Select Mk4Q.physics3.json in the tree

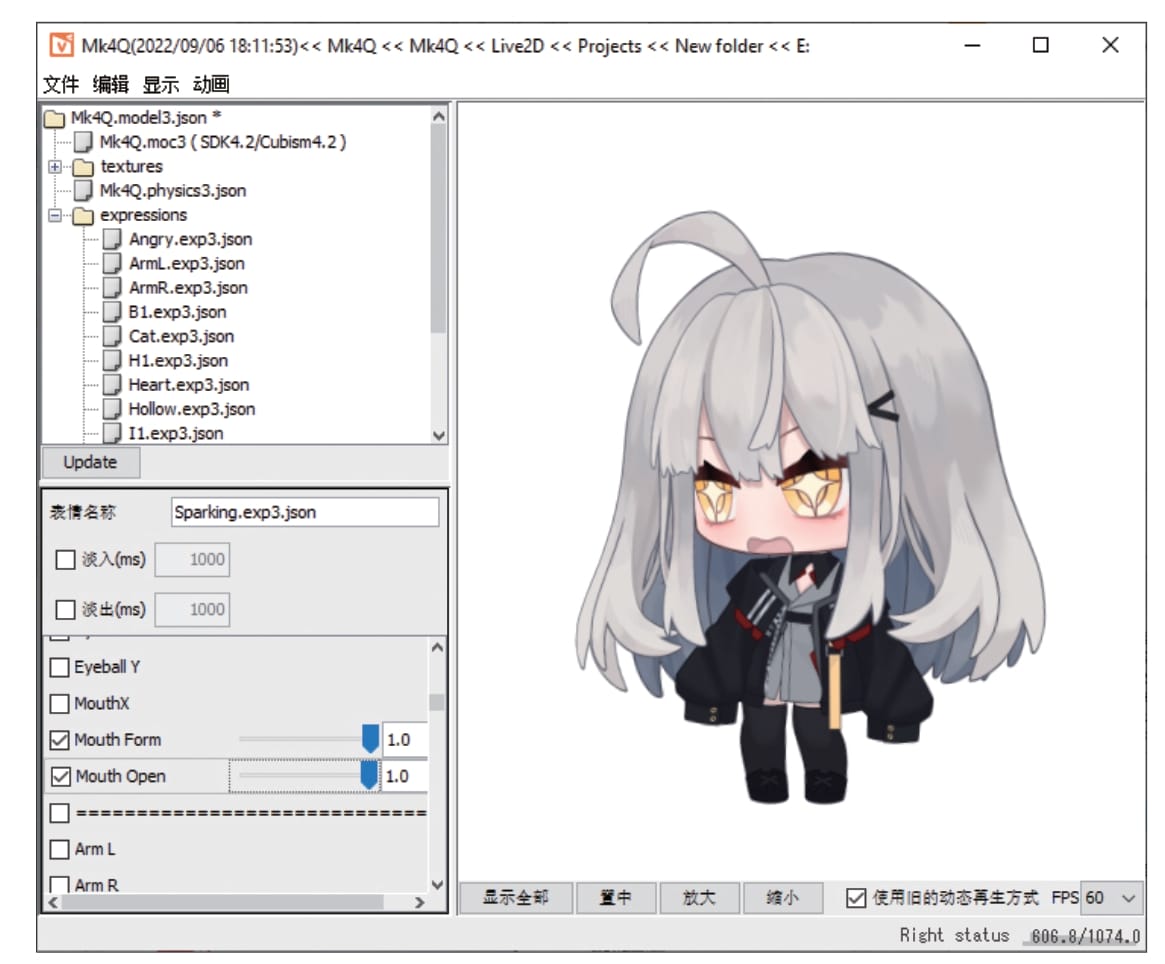click(173, 191)
